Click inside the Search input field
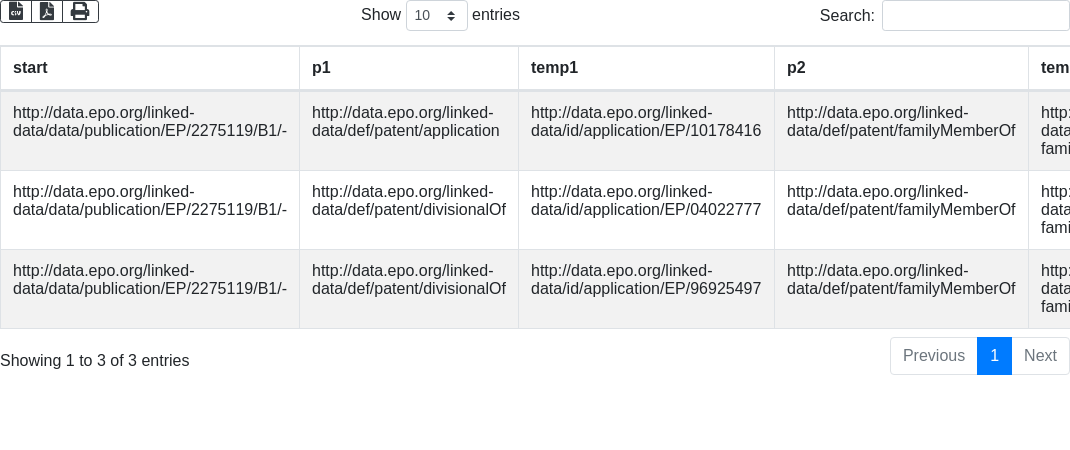This screenshot has width=1070, height=450. click(975, 16)
